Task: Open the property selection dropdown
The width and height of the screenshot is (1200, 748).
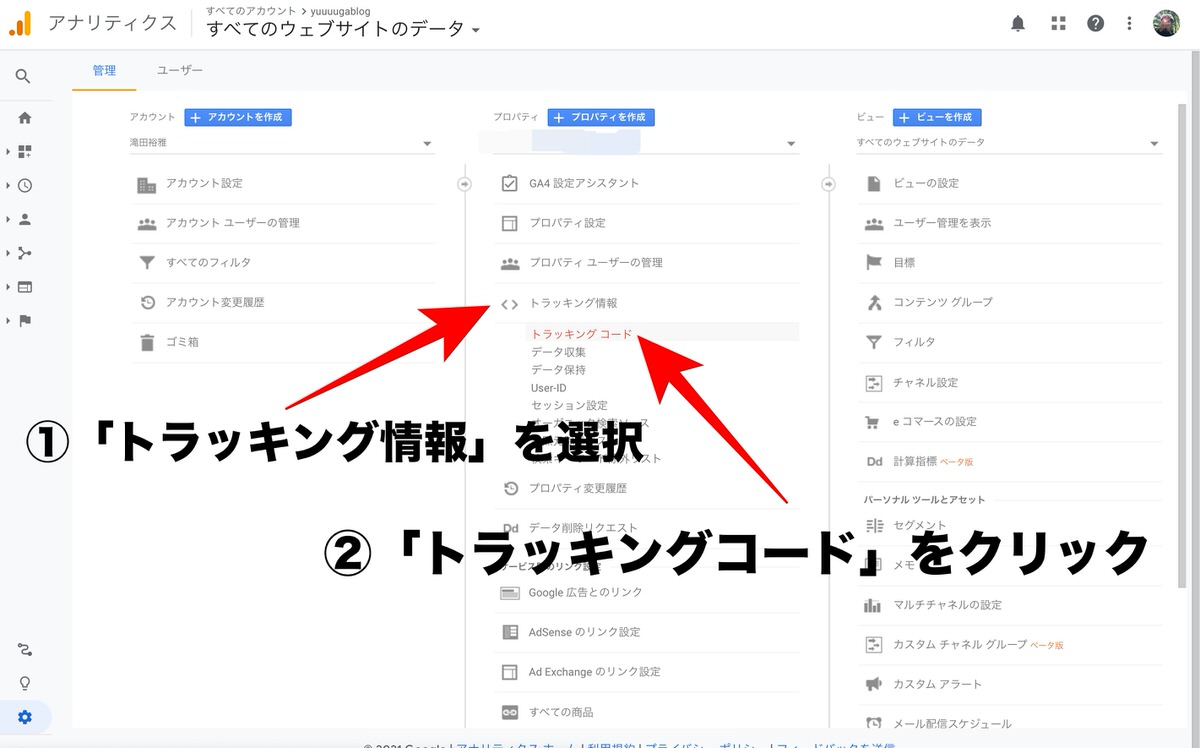Action: pyautogui.click(x=646, y=143)
